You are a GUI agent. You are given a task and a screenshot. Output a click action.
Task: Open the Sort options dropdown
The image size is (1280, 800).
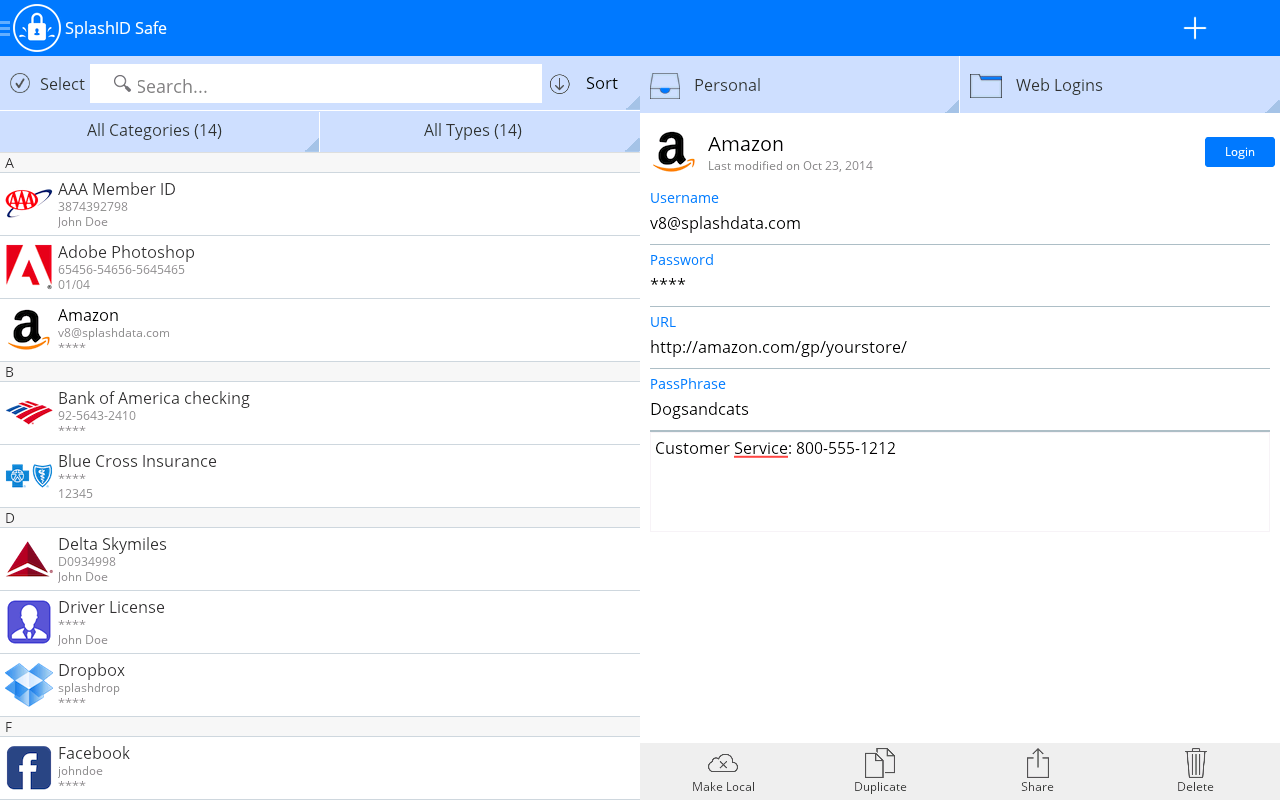593,84
